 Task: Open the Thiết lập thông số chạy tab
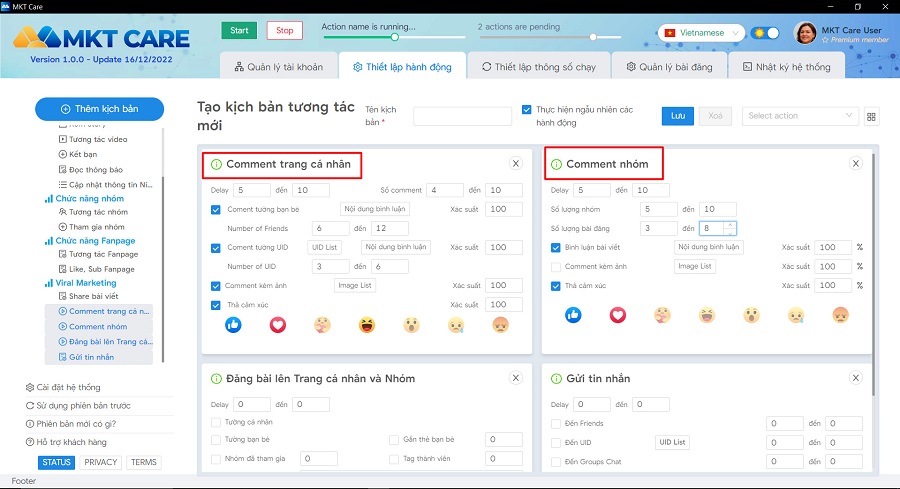point(538,67)
